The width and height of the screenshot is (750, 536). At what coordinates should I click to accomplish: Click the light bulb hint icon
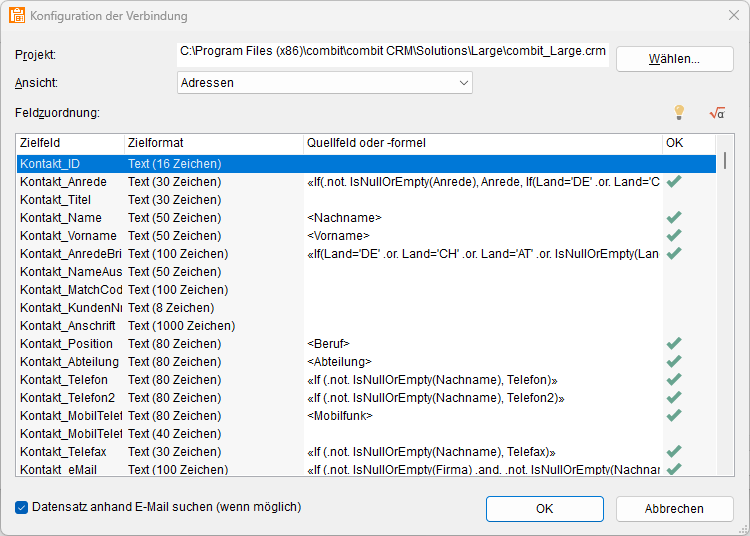point(679,113)
